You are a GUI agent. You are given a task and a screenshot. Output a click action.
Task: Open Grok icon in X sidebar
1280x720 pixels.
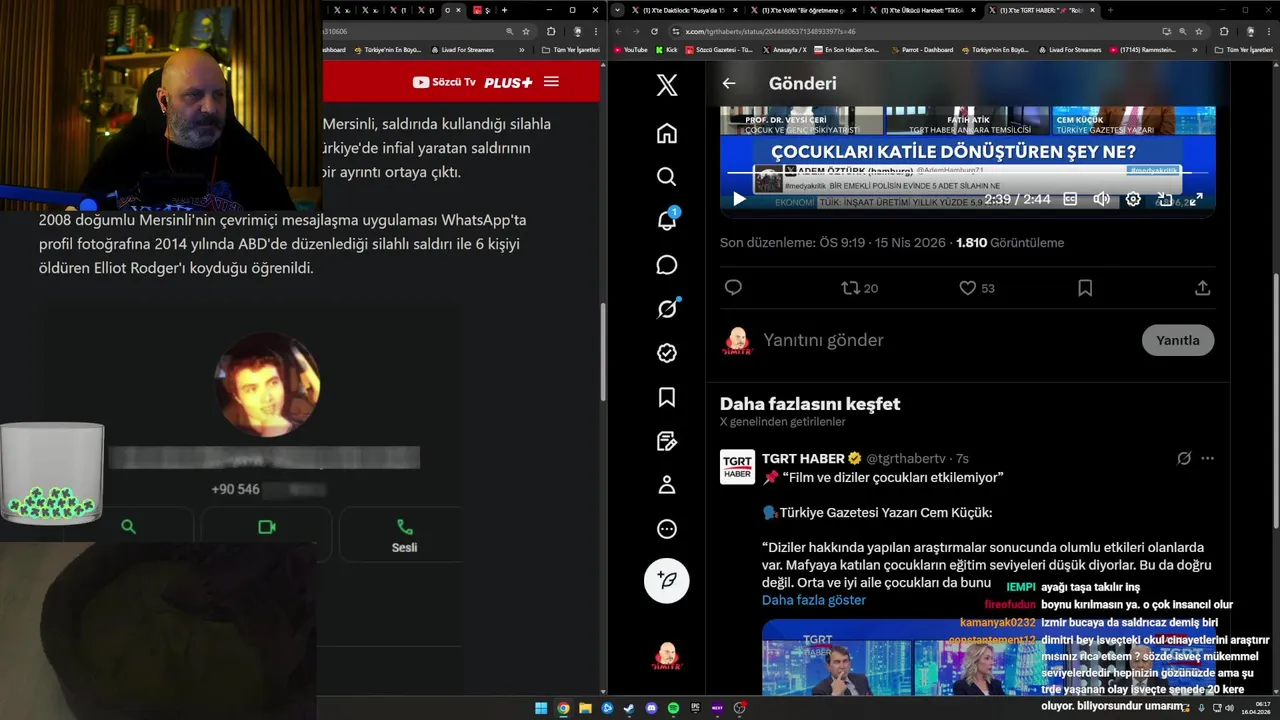[667, 309]
